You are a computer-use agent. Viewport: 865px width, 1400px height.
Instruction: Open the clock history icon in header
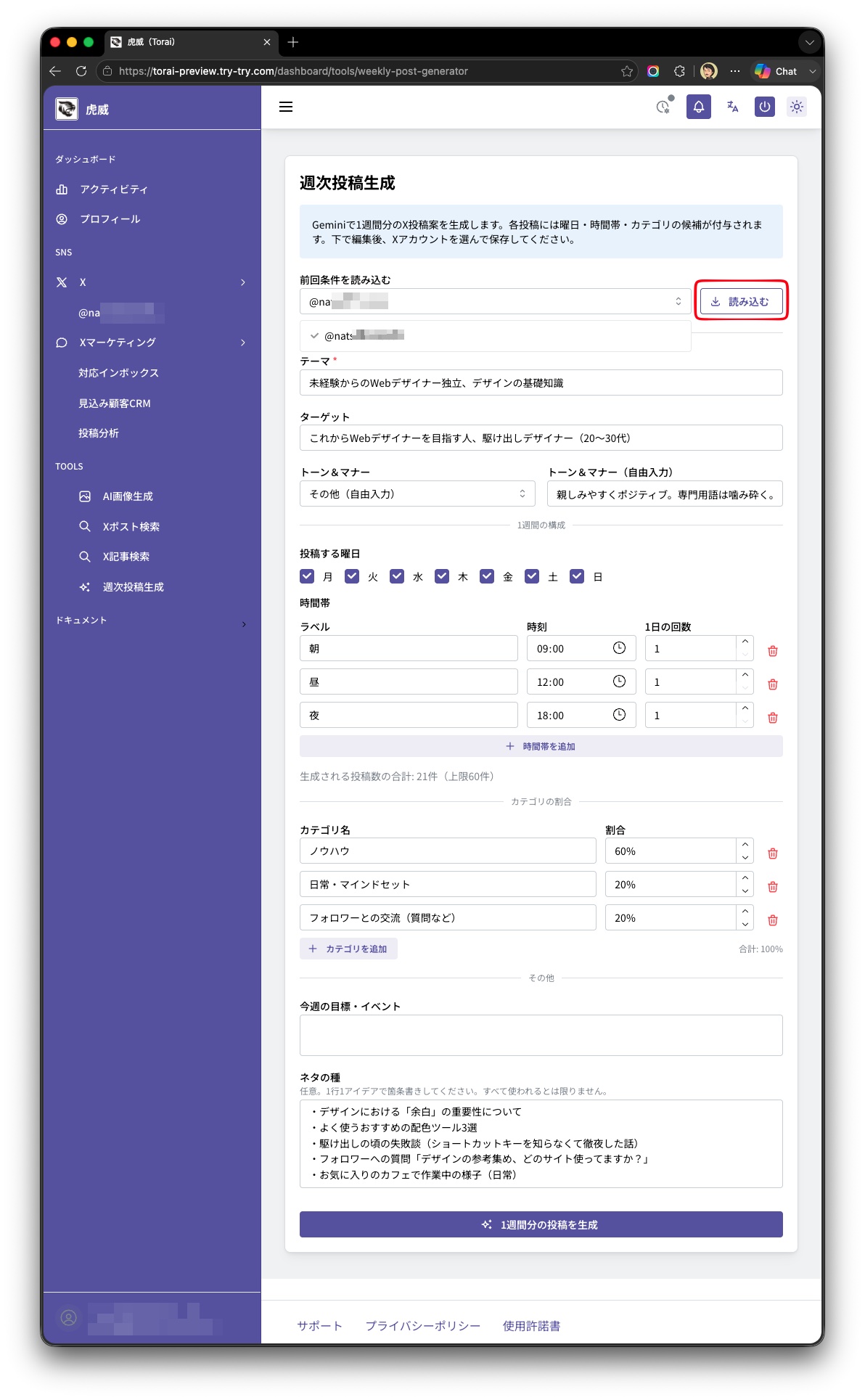663,107
